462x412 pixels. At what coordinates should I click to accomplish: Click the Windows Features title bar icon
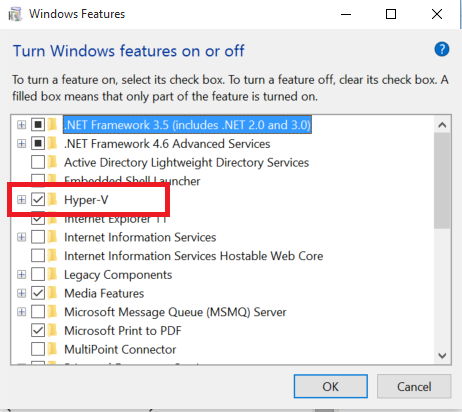click(x=15, y=14)
